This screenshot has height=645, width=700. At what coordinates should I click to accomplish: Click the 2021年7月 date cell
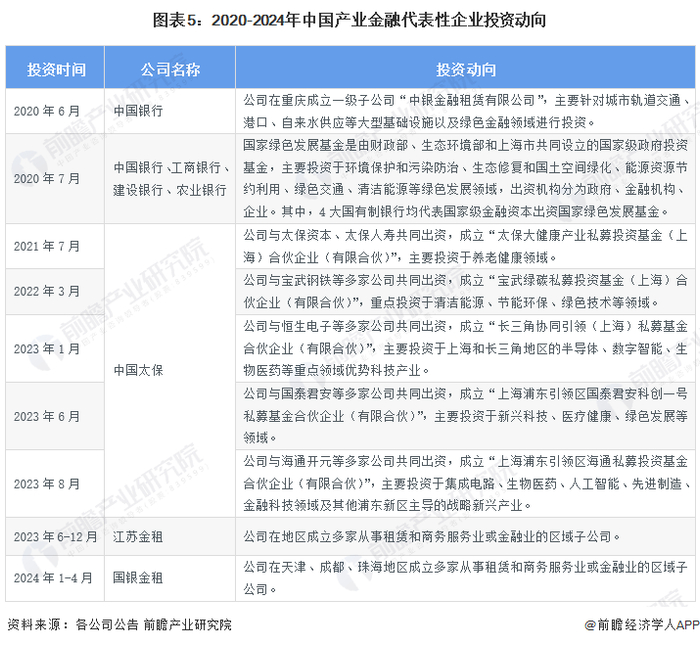point(55,246)
